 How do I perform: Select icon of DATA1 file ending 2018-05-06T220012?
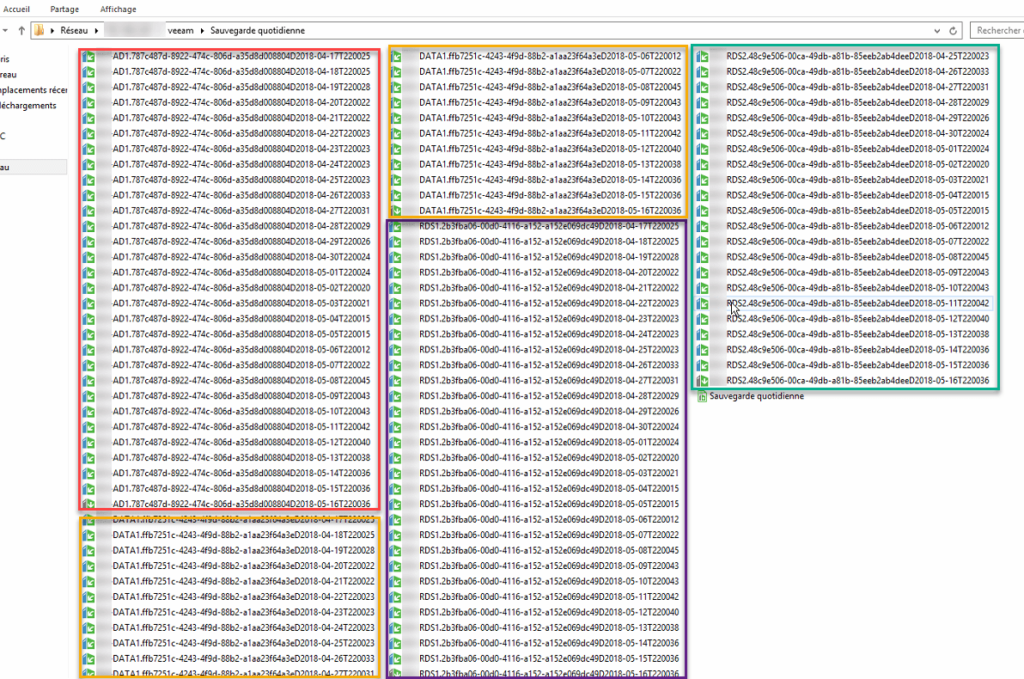pos(396,57)
